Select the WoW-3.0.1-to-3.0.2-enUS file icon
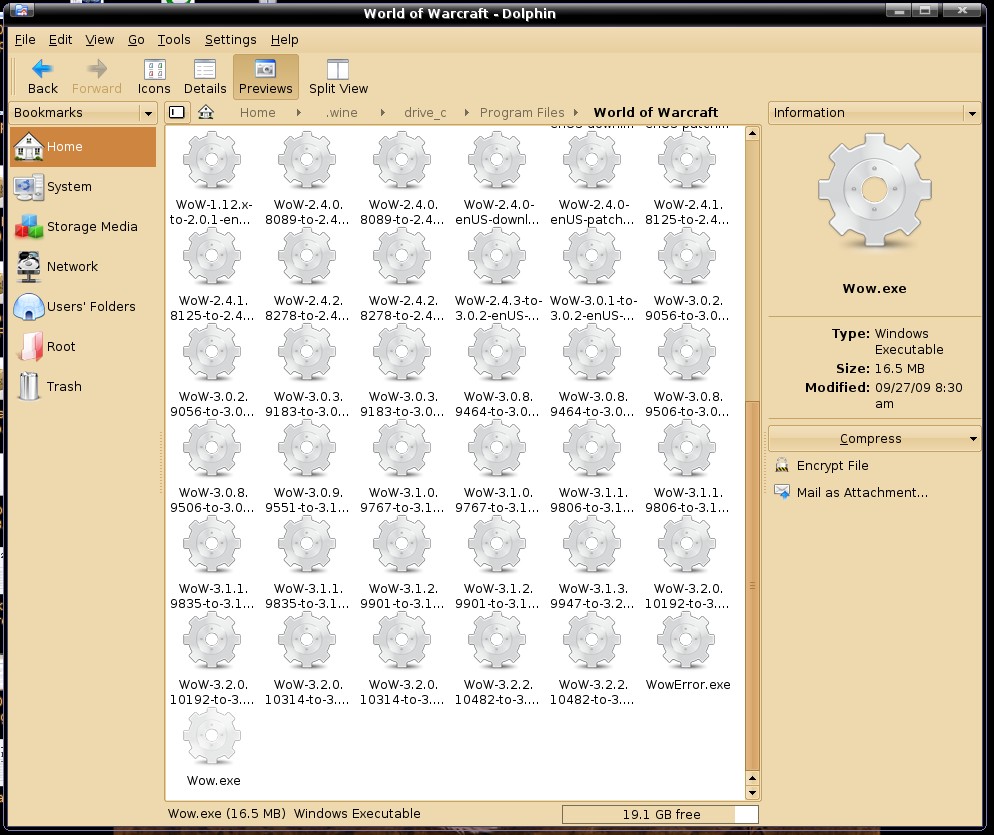994x835 pixels. [592, 256]
